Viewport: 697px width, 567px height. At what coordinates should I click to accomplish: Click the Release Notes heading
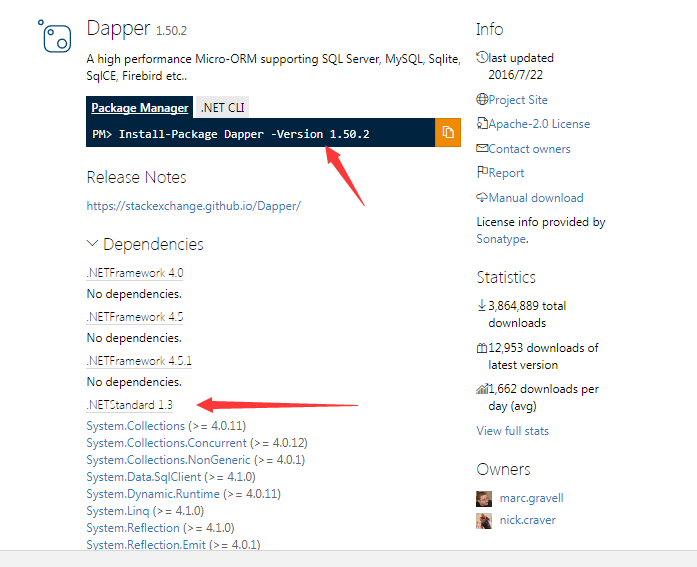click(x=136, y=177)
